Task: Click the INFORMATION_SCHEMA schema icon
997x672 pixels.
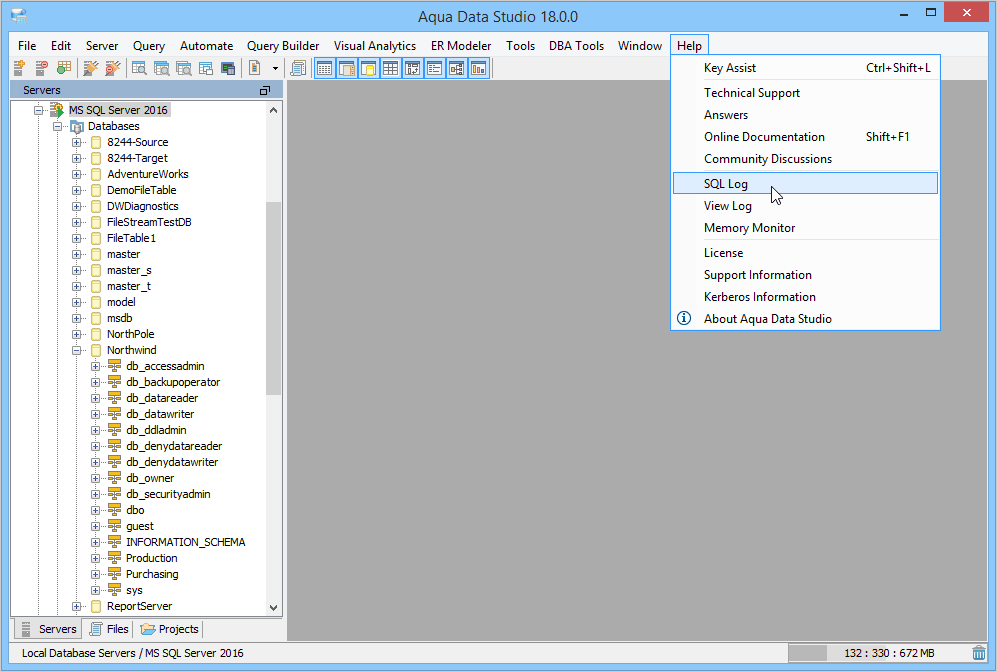Action: pos(114,542)
